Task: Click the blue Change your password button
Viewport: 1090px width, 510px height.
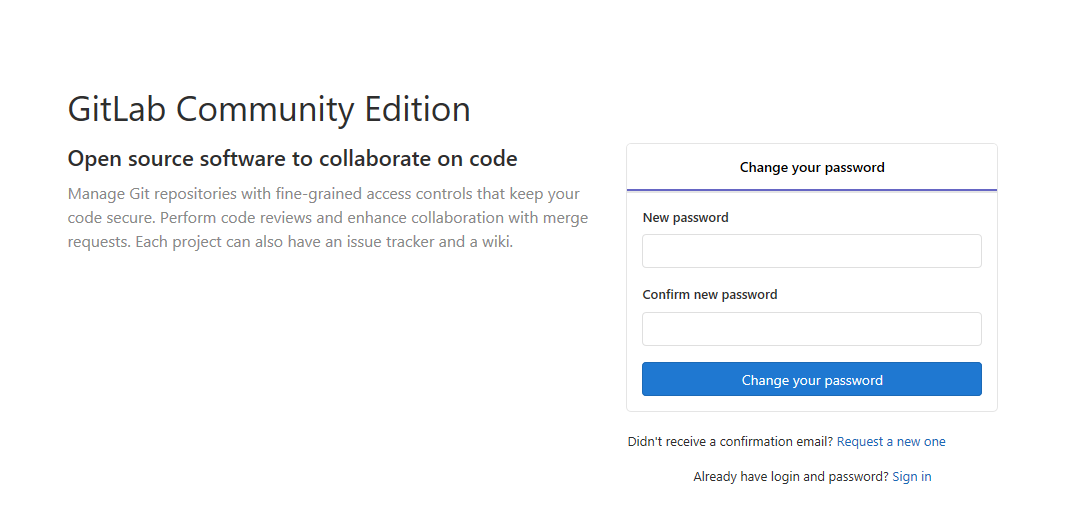Action: (x=811, y=379)
